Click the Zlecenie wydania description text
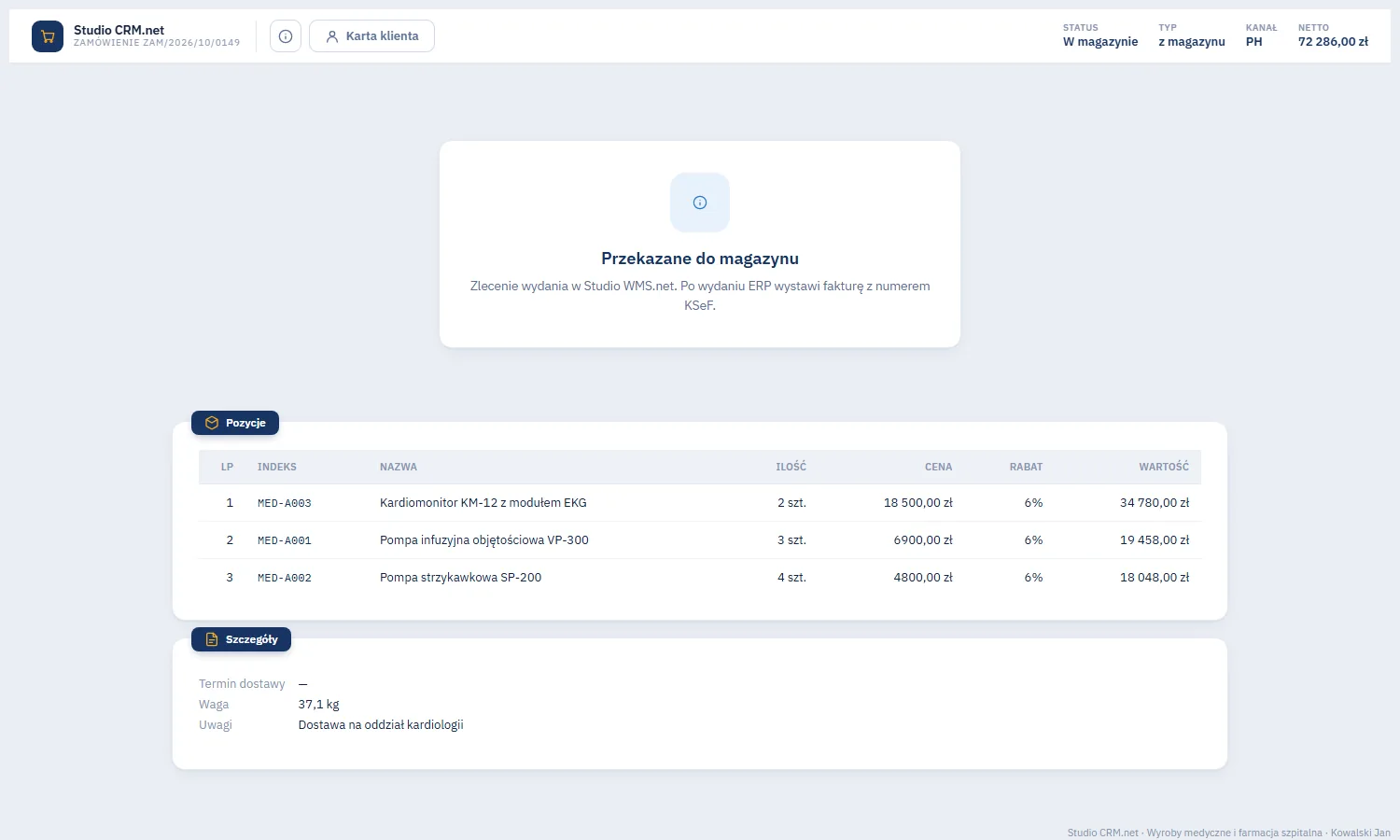Screen dimensions: 1400x840 point(700,296)
